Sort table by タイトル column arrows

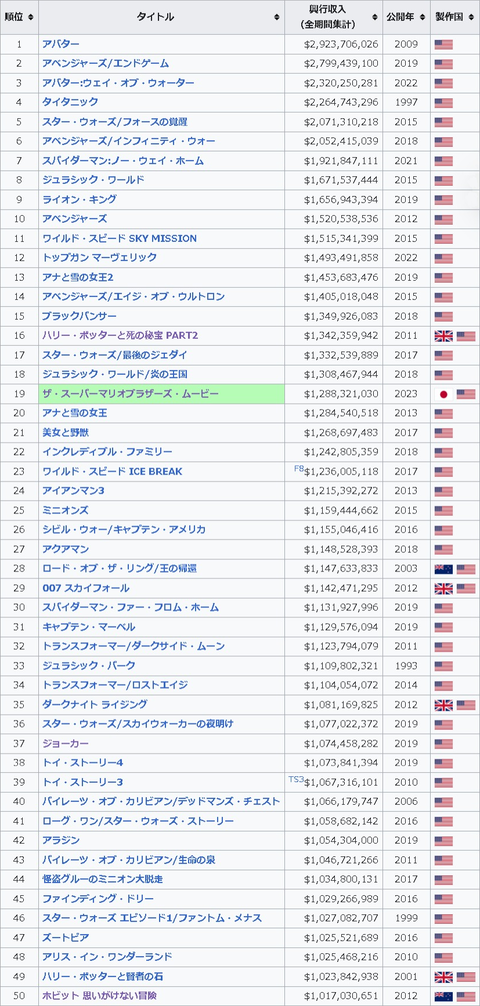coord(277,17)
